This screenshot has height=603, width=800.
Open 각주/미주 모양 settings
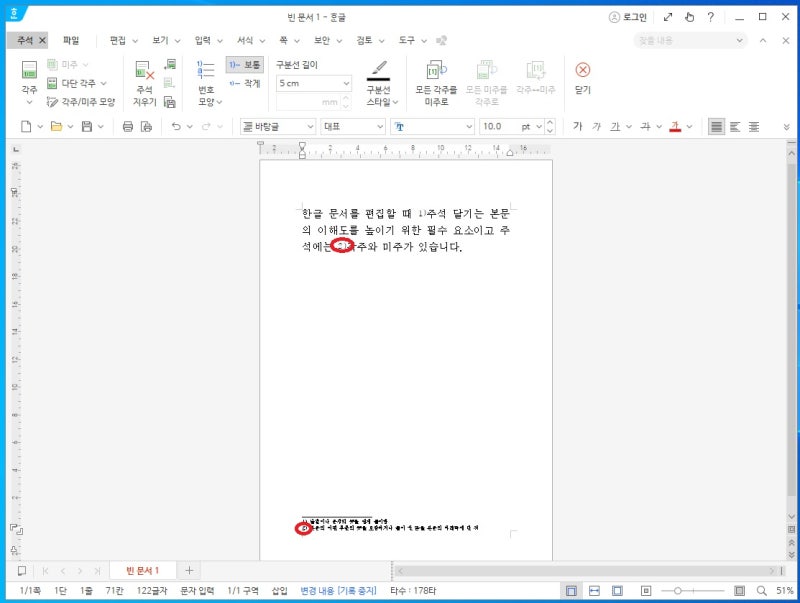click(x=81, y=102)
